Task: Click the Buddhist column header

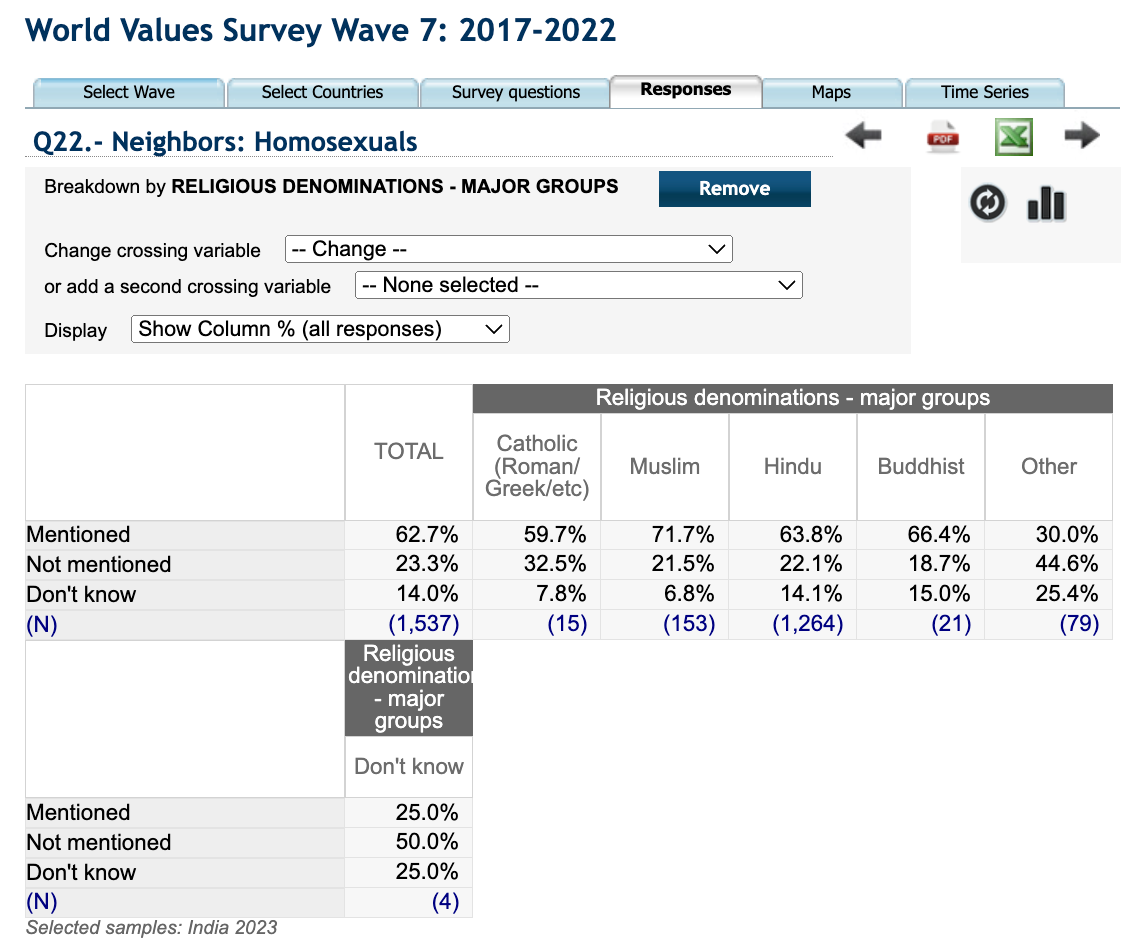Action: tap(921, 466)
